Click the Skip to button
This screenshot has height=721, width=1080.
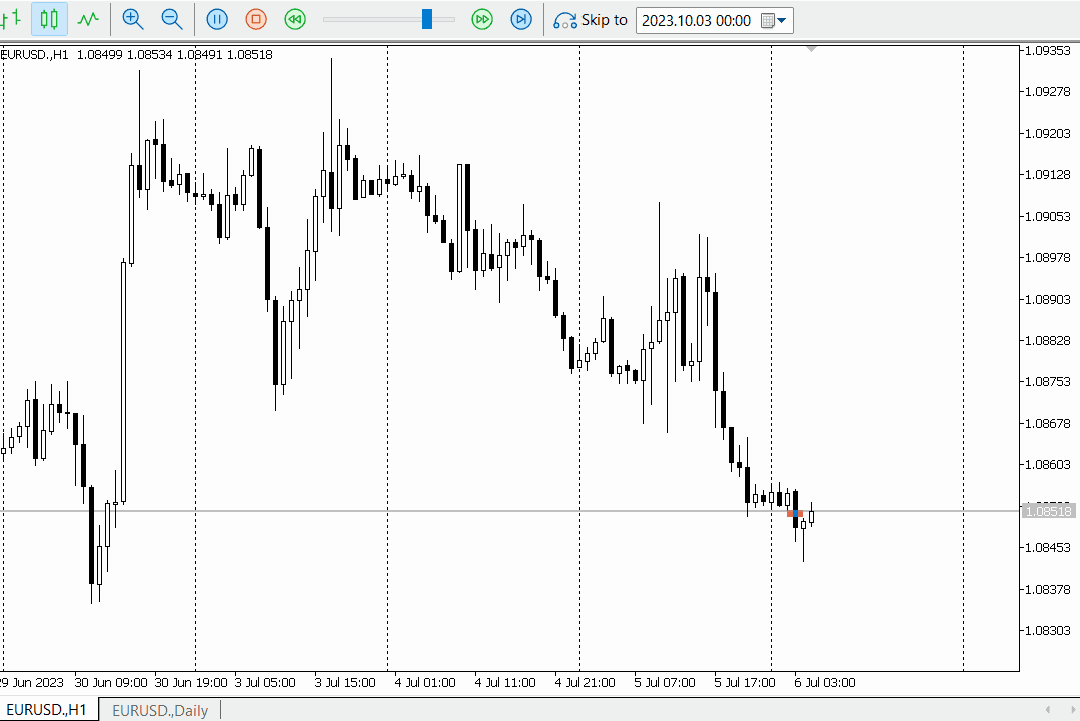(x=591, y=20)
